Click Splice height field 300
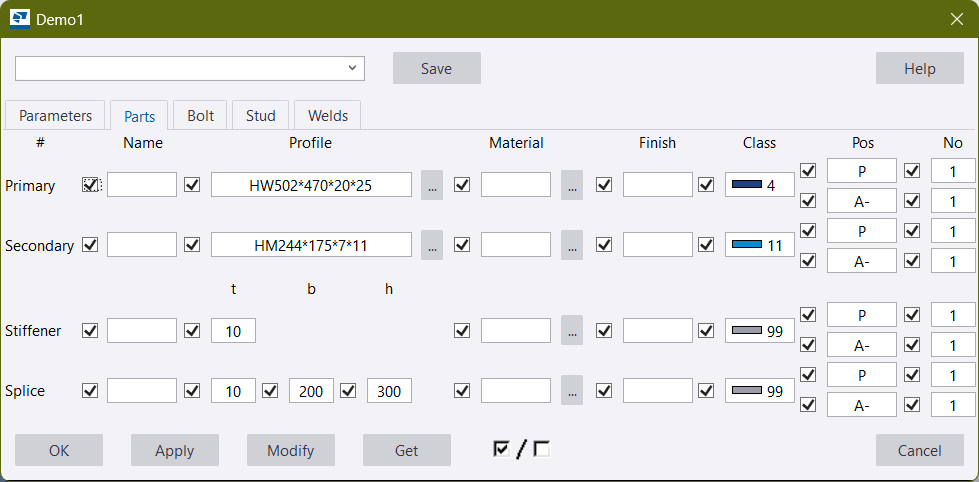 click(389, 390)
